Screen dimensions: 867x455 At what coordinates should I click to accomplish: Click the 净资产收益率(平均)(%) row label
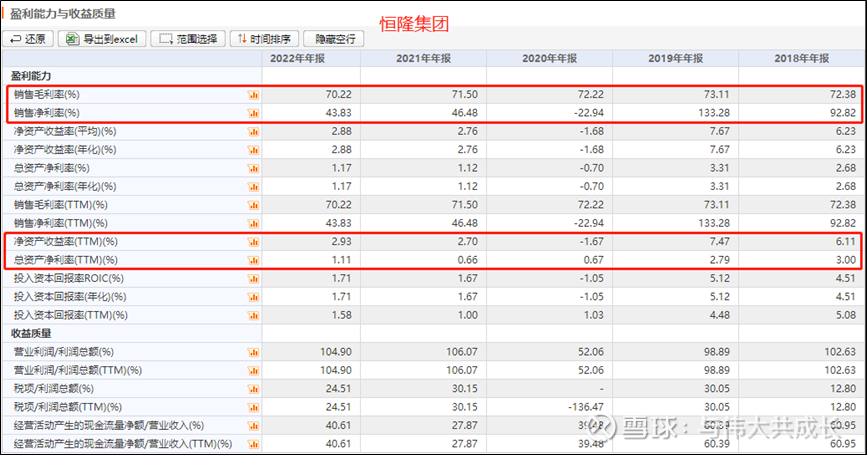[x=65, y=131]
